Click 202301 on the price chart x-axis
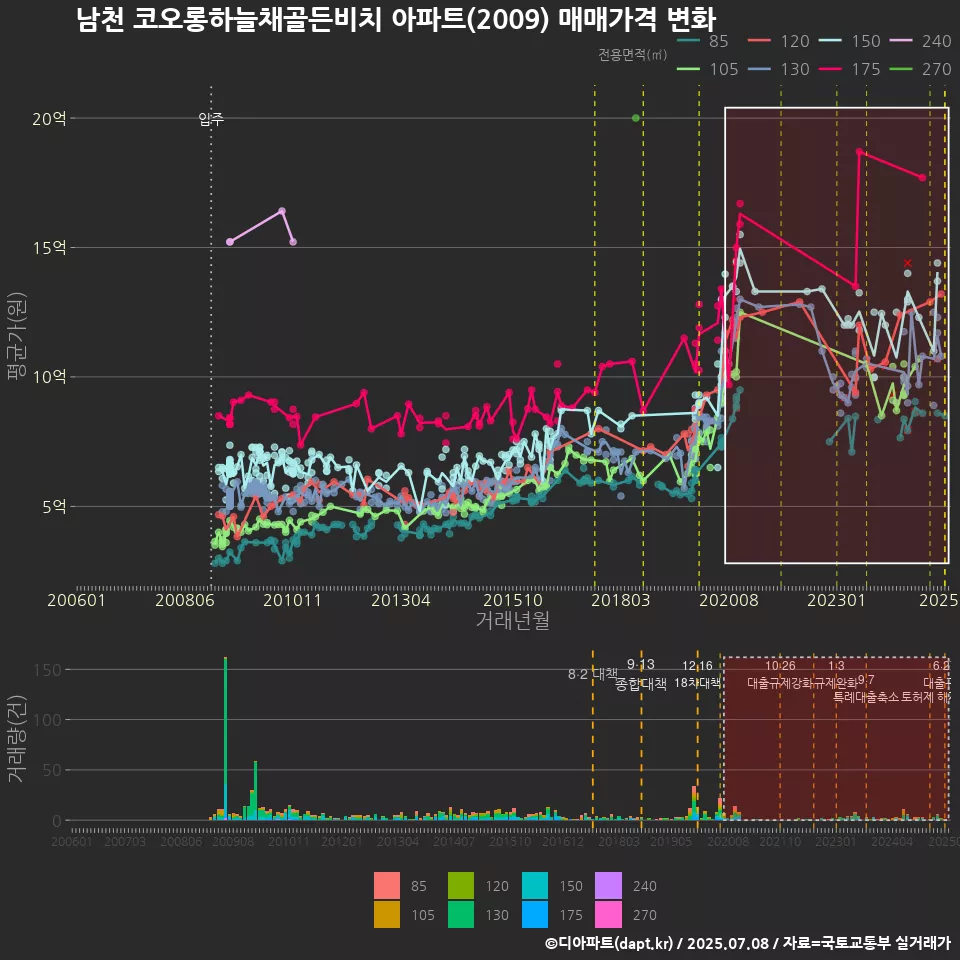Image resolution: width=960 pixels, height=960 pixels. click(836, 600)
